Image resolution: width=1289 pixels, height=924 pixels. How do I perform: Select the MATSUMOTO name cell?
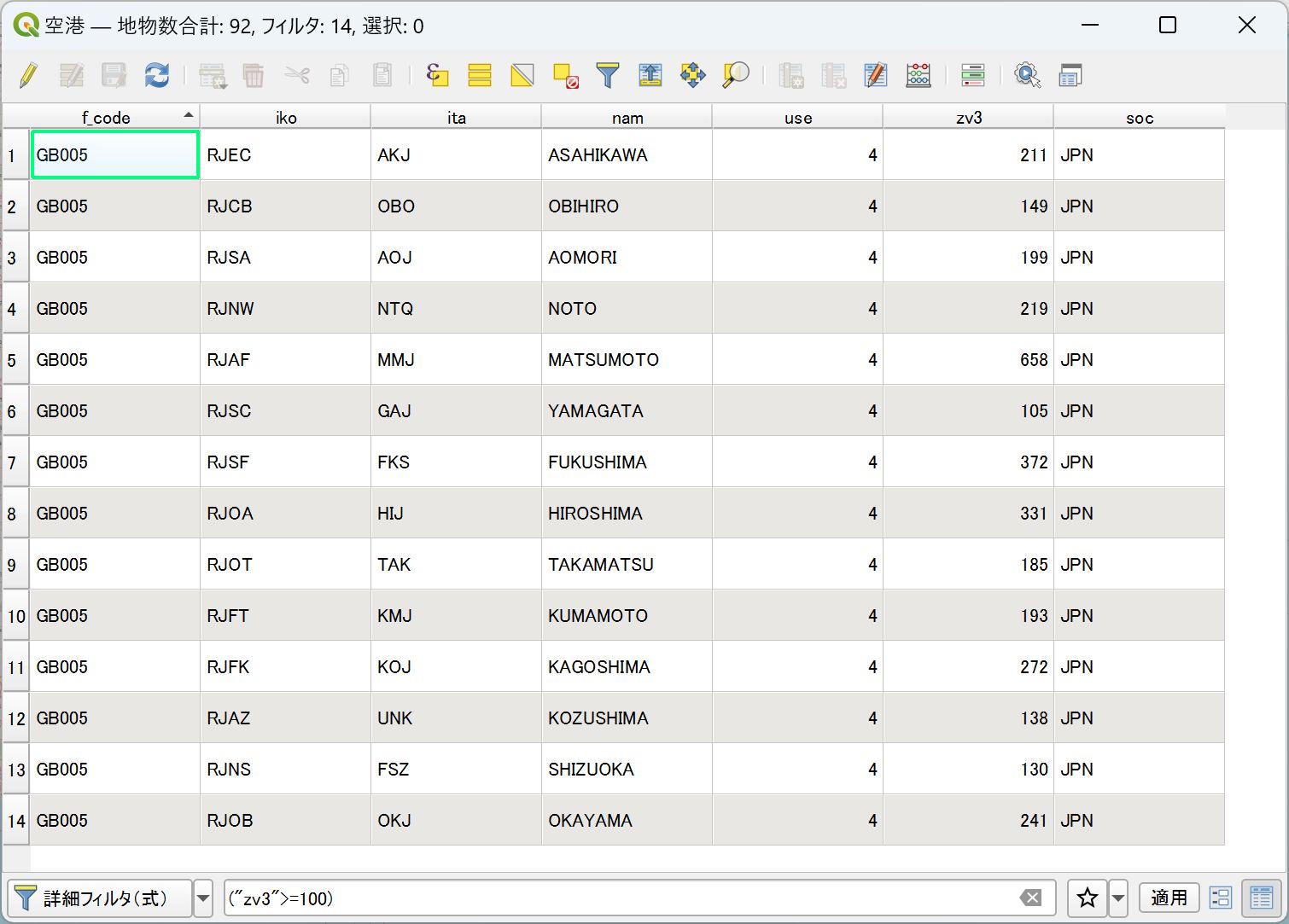click(x=627, y=360)
